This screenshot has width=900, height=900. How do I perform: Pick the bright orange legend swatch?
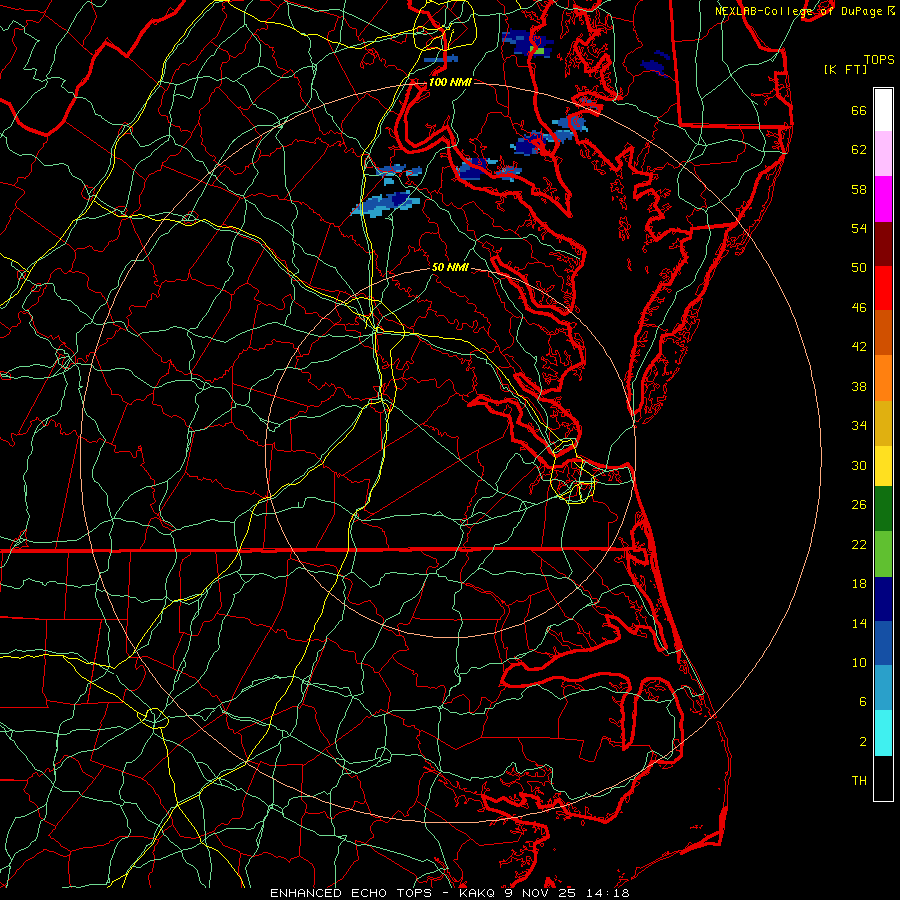click(883, 378)
